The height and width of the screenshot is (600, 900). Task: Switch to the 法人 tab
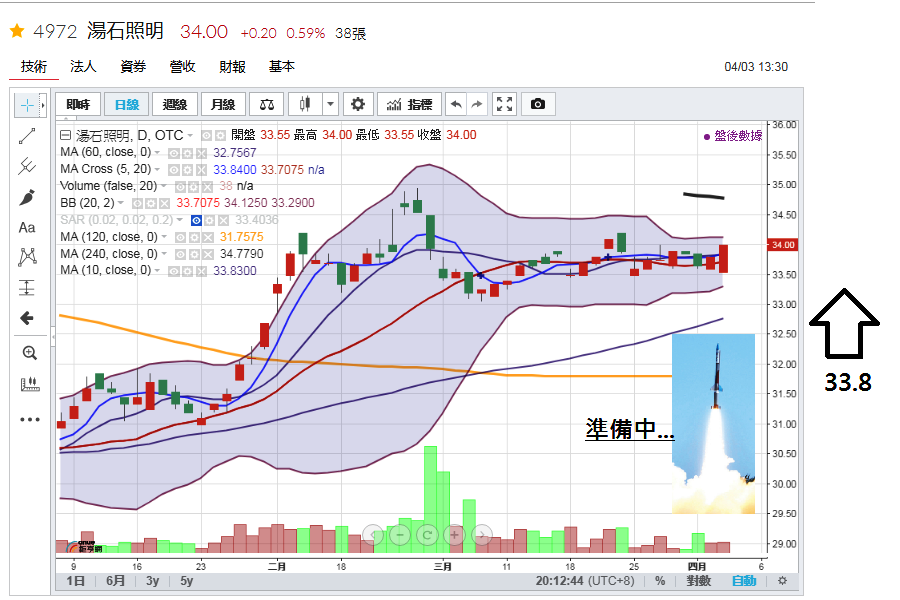83,67
